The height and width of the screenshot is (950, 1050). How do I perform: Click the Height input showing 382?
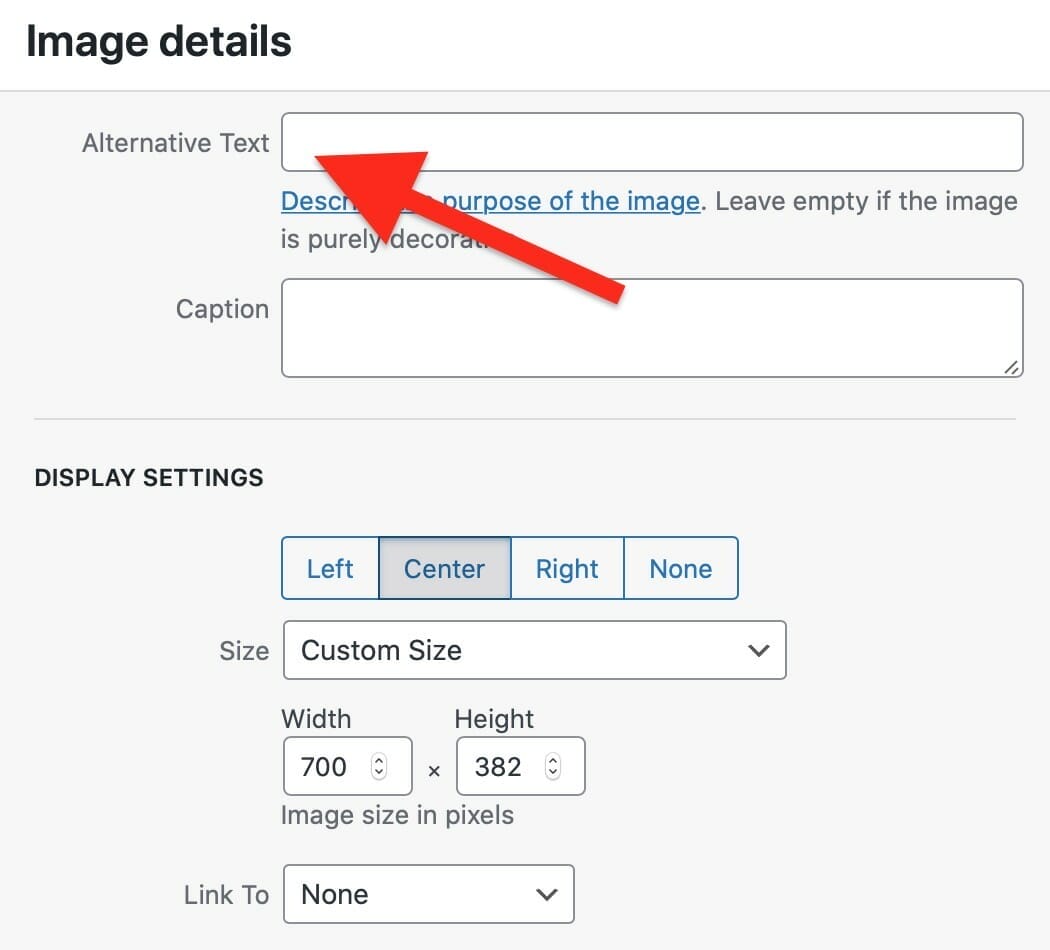495,766
